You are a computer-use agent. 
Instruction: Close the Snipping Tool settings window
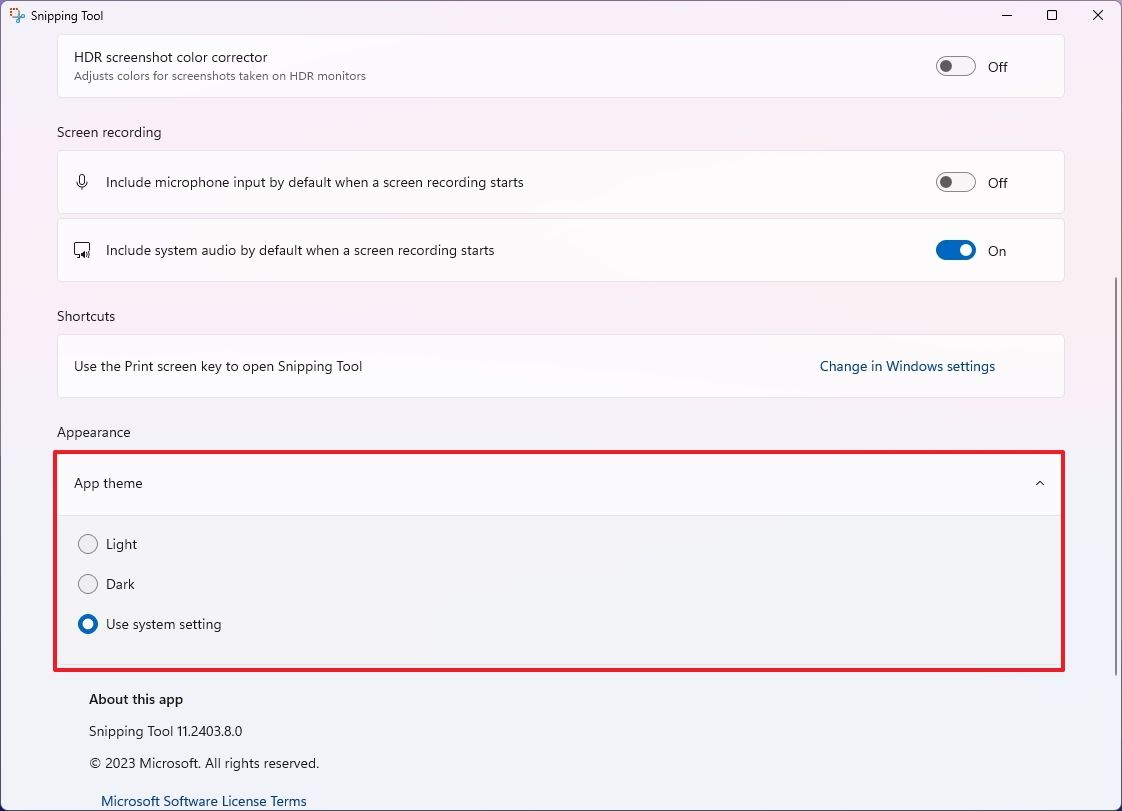click(1097, 15)
